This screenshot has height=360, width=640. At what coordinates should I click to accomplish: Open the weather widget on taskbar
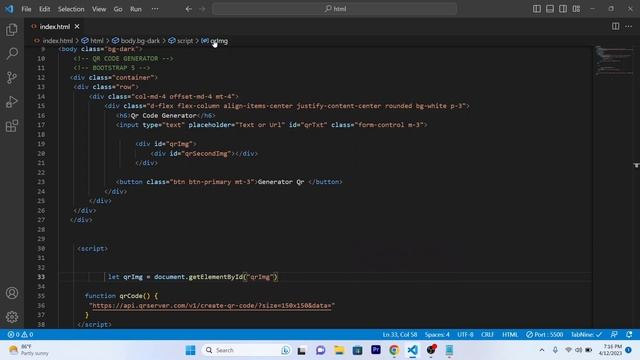pyautogui.click(x=29, y=350)
